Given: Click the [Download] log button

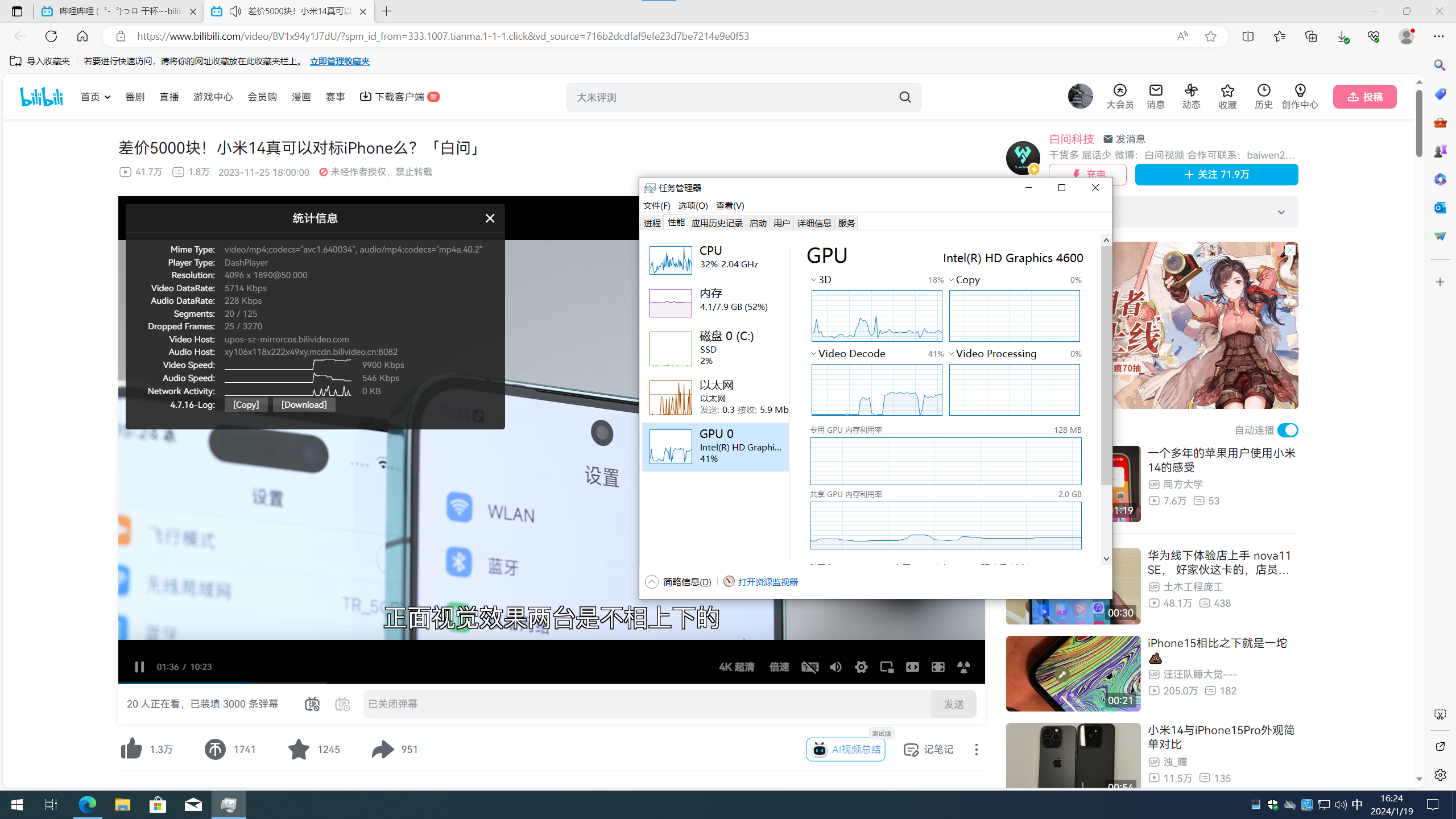Looking at the screenshot, I should (x=304, y=404).
